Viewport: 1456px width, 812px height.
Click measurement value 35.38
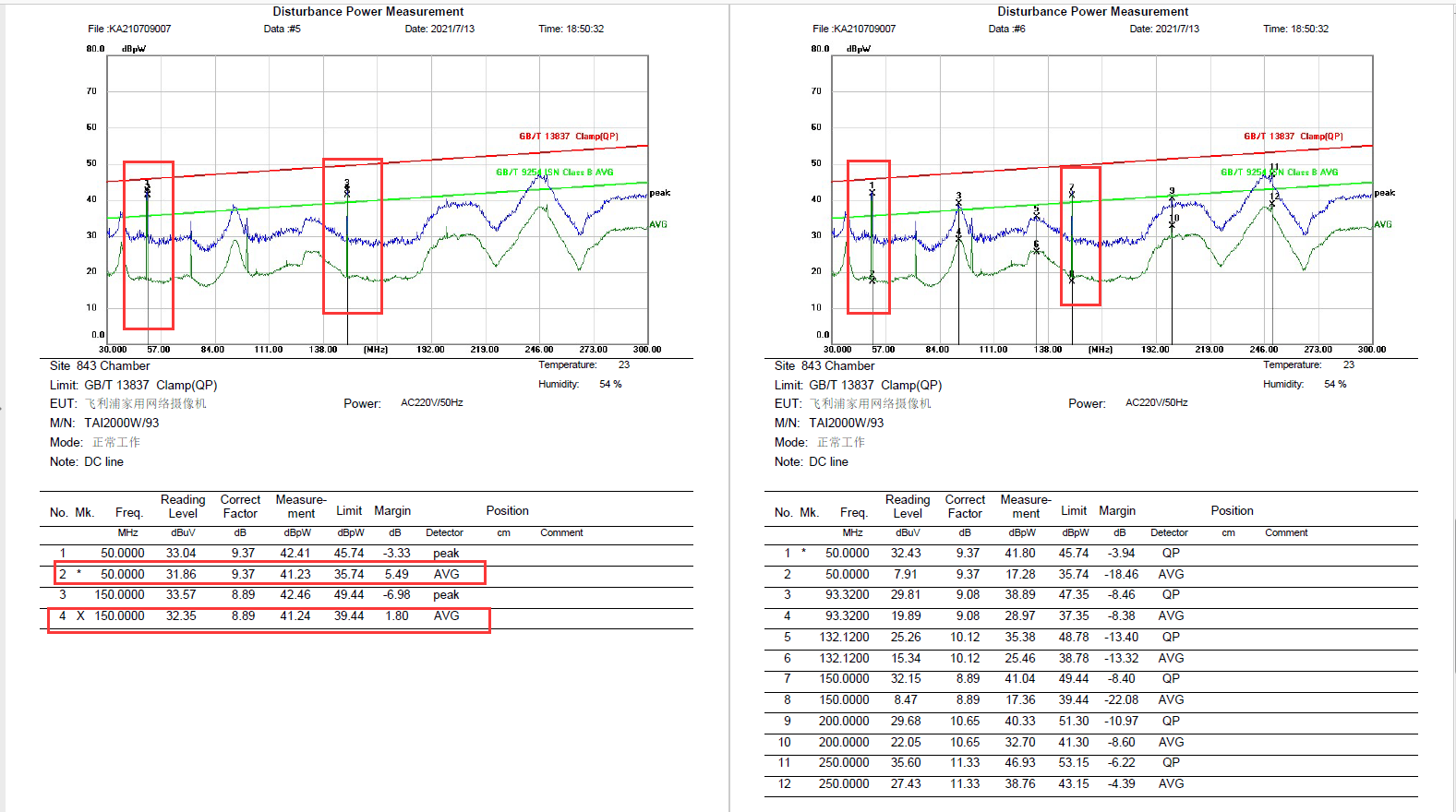pos(1020,637)
